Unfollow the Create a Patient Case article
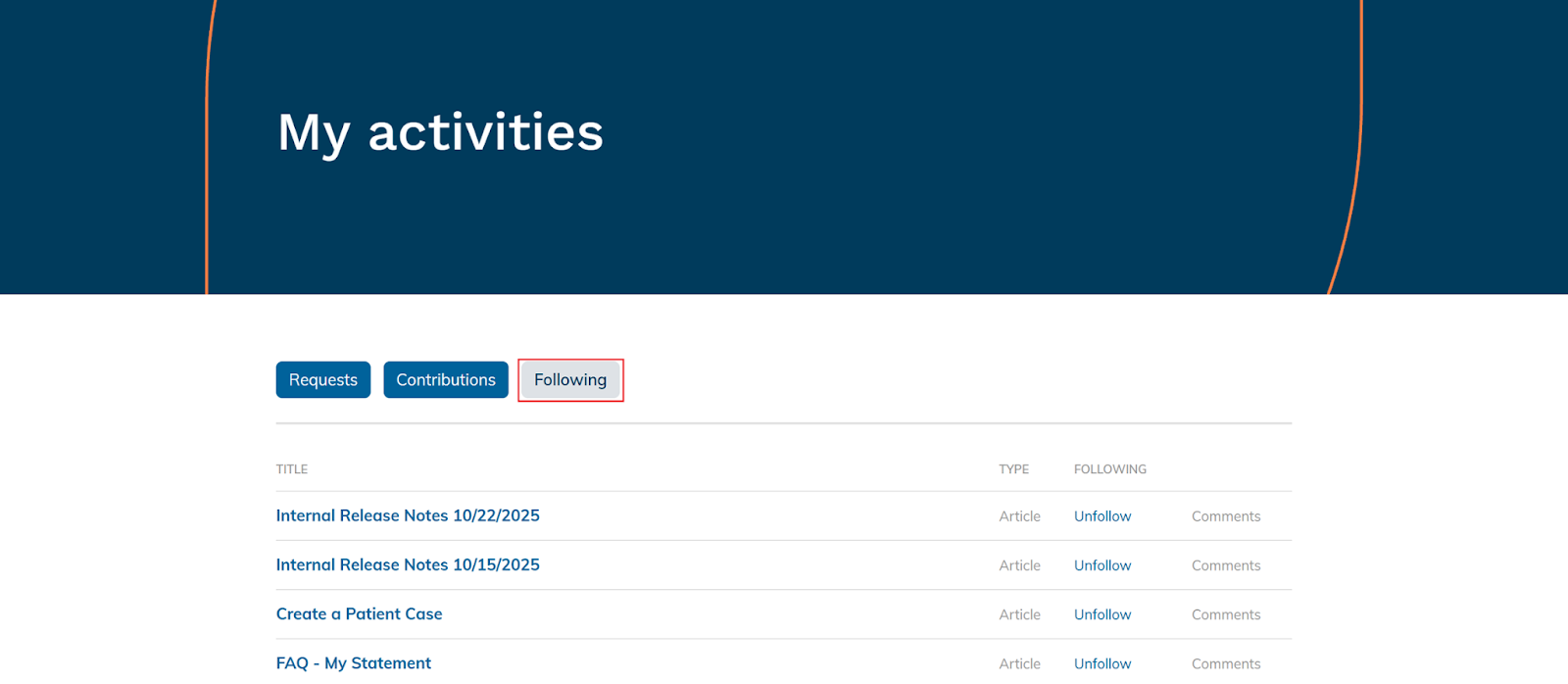 tap(1102, 614)
